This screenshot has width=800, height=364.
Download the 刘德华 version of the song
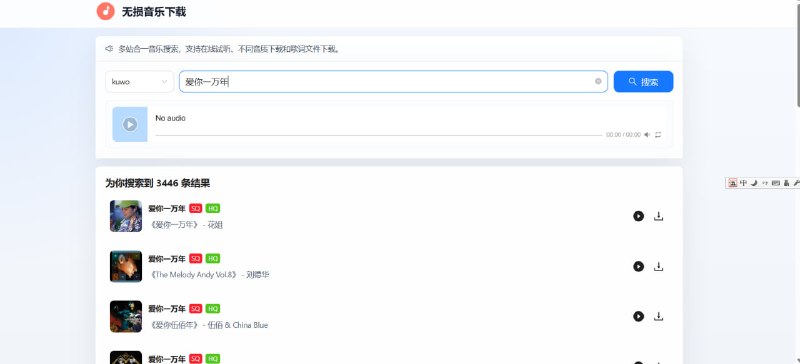[x=659, y=266]
